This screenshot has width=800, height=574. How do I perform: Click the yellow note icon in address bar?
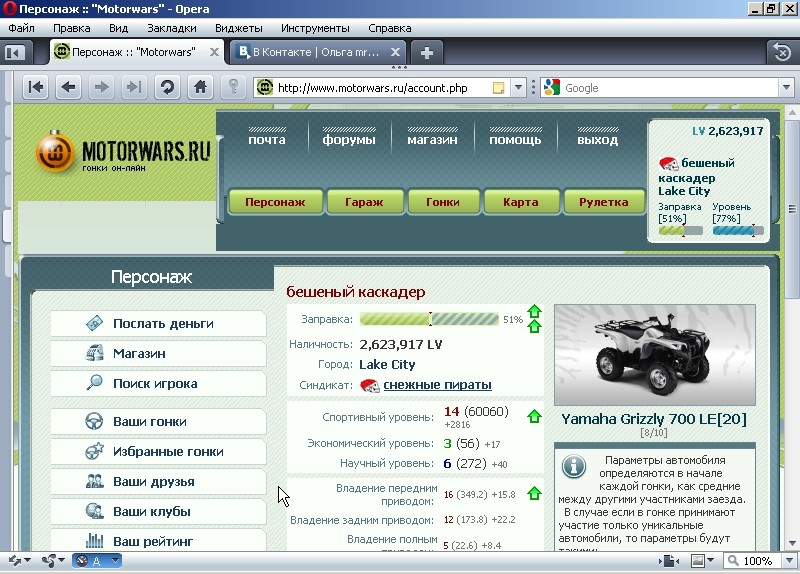click(498, 88)
